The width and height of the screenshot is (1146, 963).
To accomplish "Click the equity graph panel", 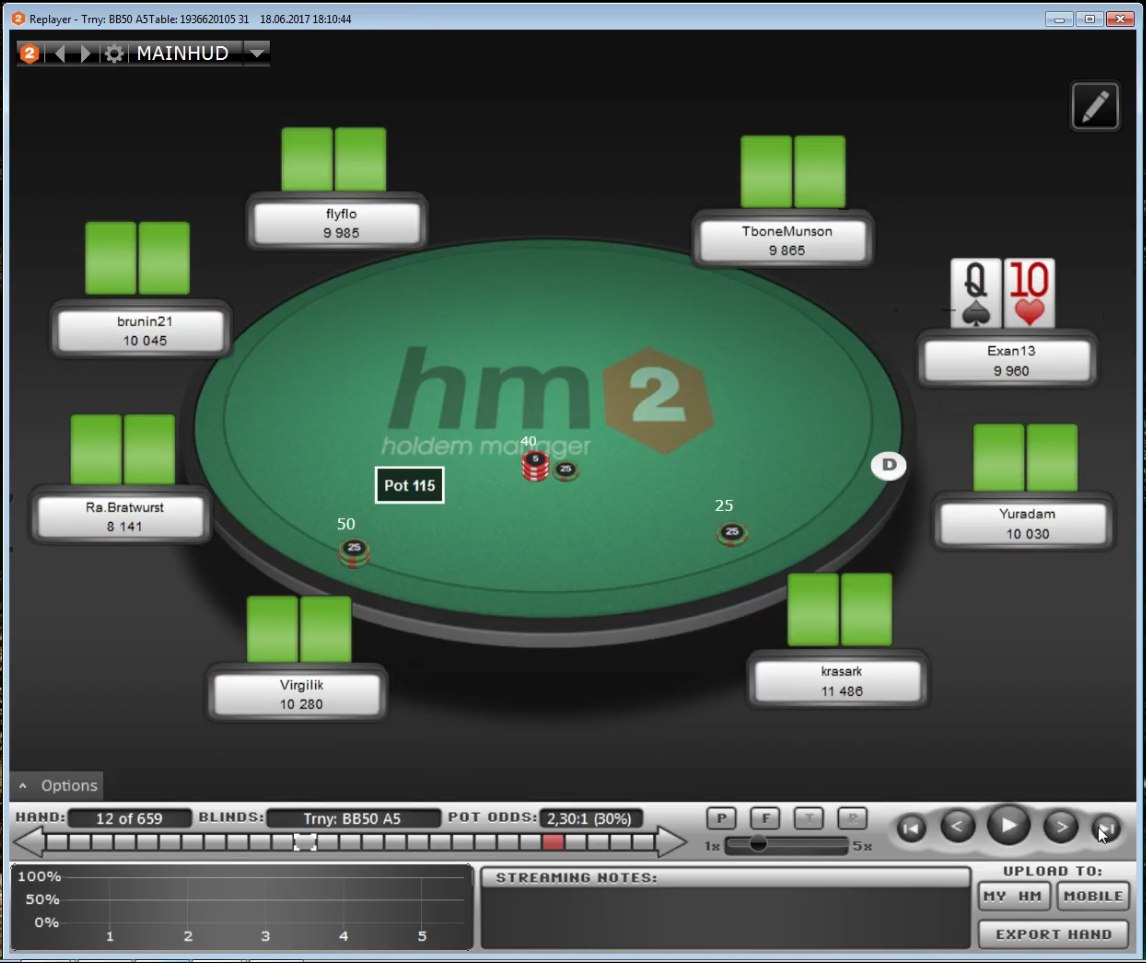I will coord(242,906).
